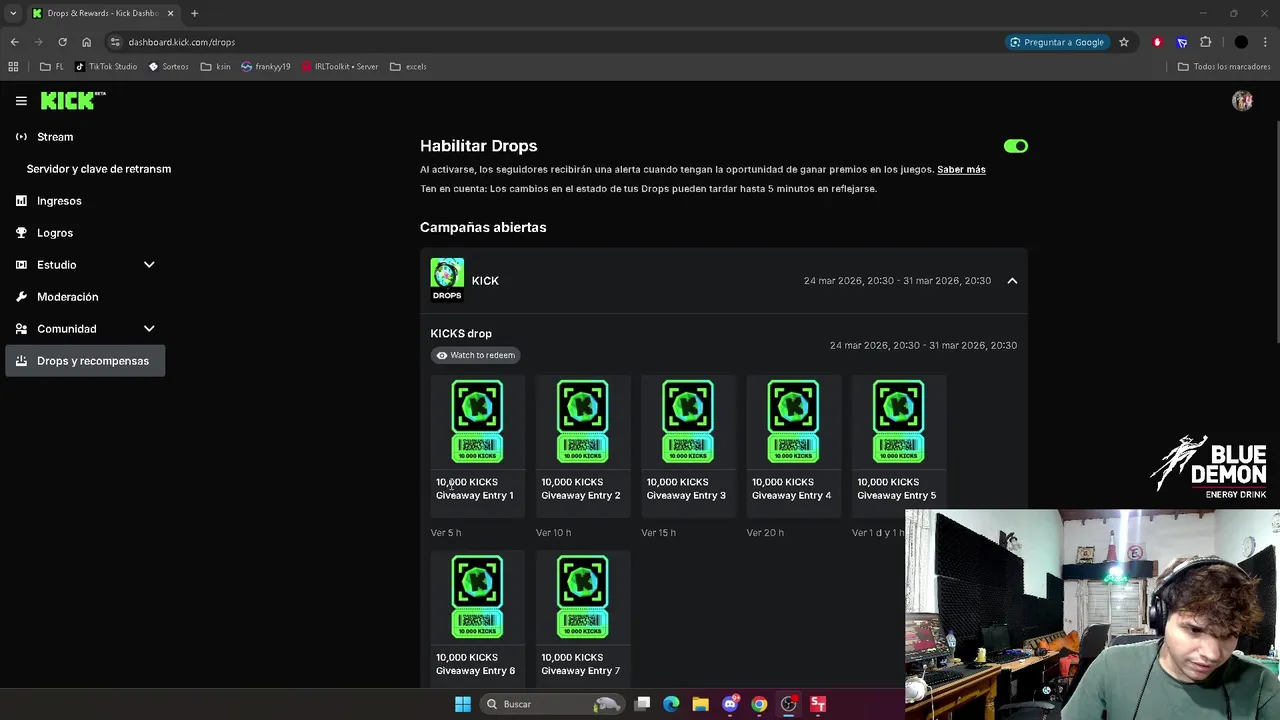Click the 'Ver 10 h' text
1280x720 pixels.
click(x=553, y=533)
